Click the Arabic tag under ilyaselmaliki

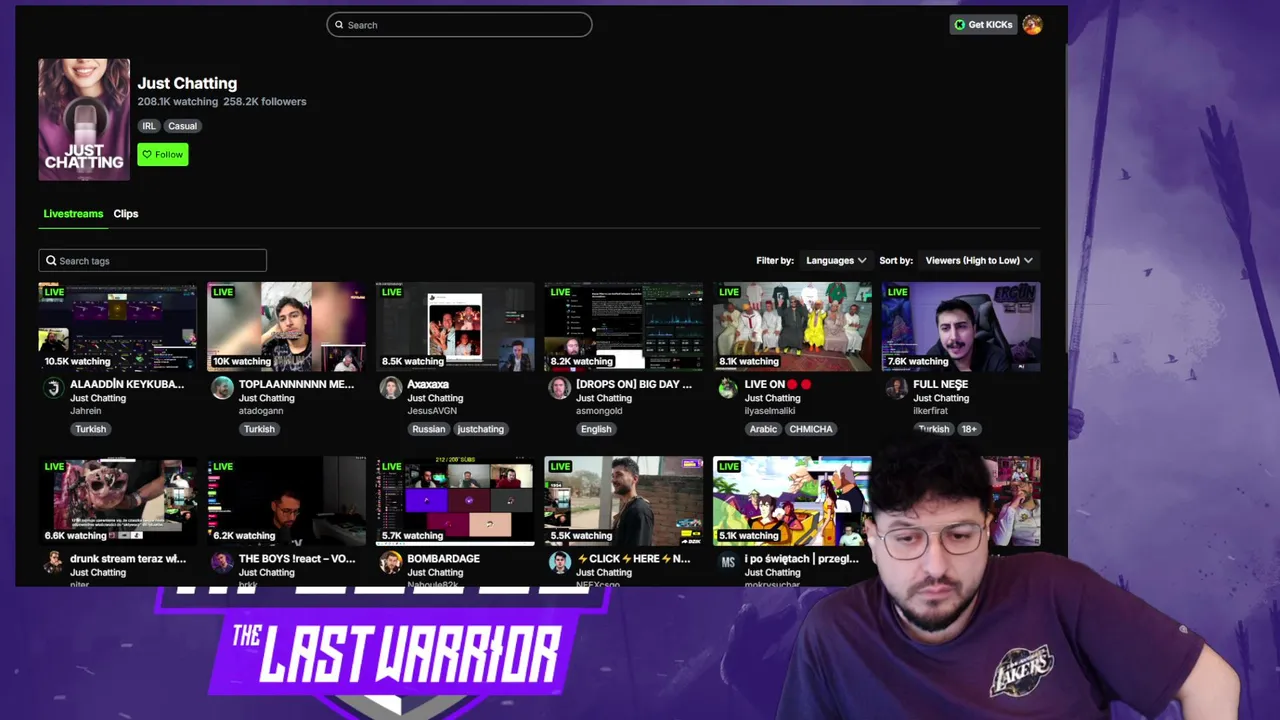[x=763, y=429]
